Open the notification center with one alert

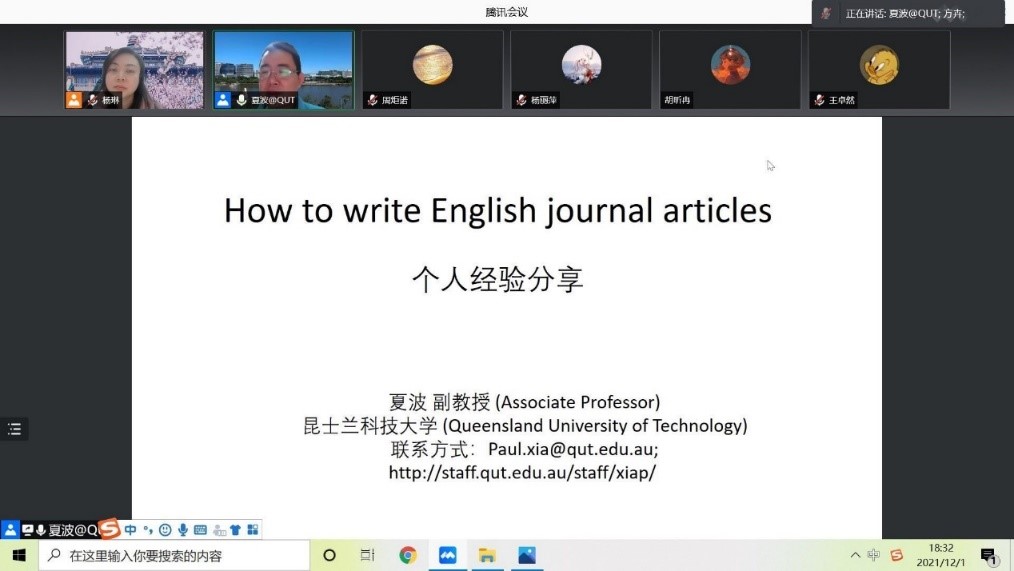[x=989, y=556]
